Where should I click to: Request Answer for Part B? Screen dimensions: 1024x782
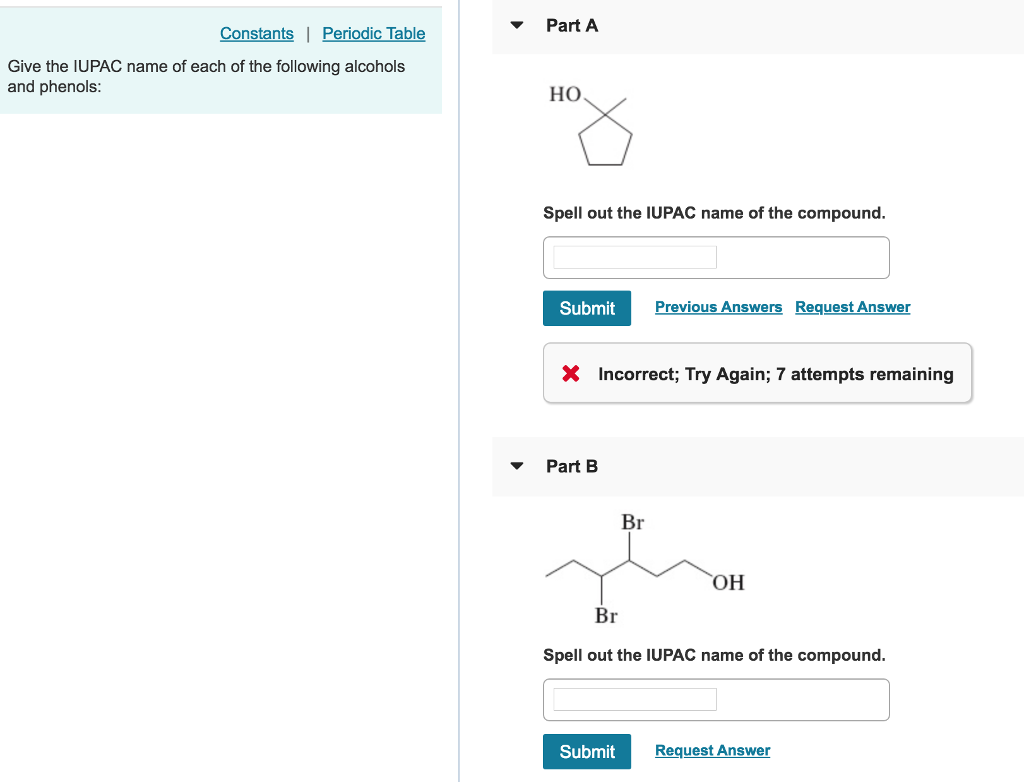tap(711, 750)
